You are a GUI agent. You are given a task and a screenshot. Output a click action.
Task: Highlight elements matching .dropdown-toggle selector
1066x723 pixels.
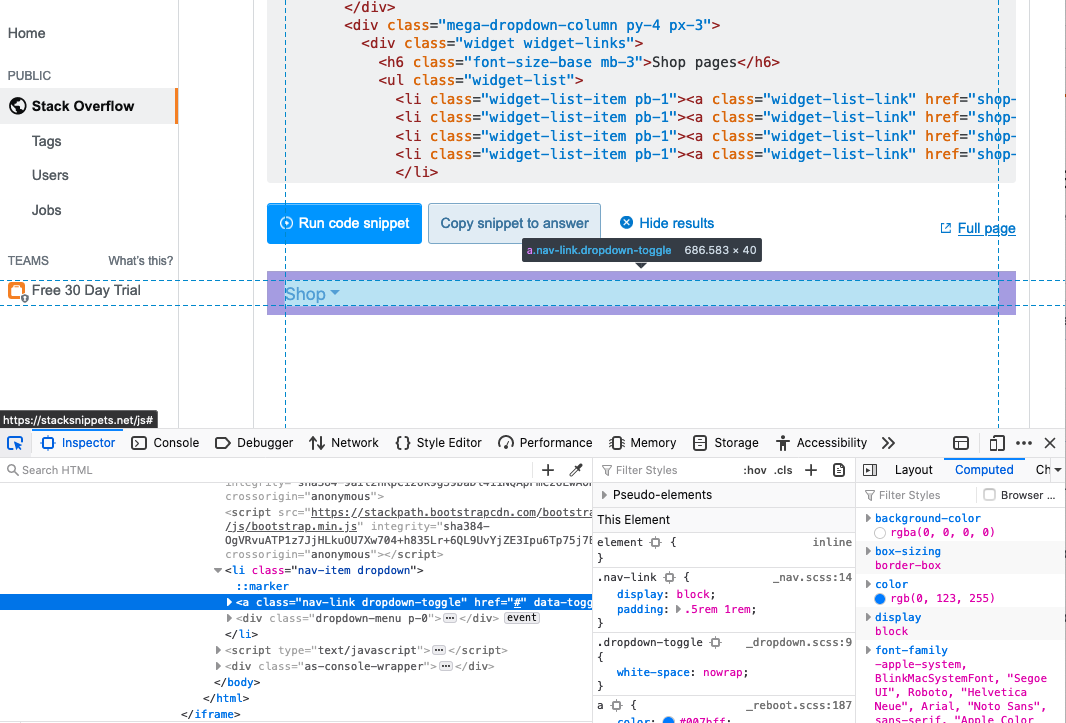pos(715,642)
